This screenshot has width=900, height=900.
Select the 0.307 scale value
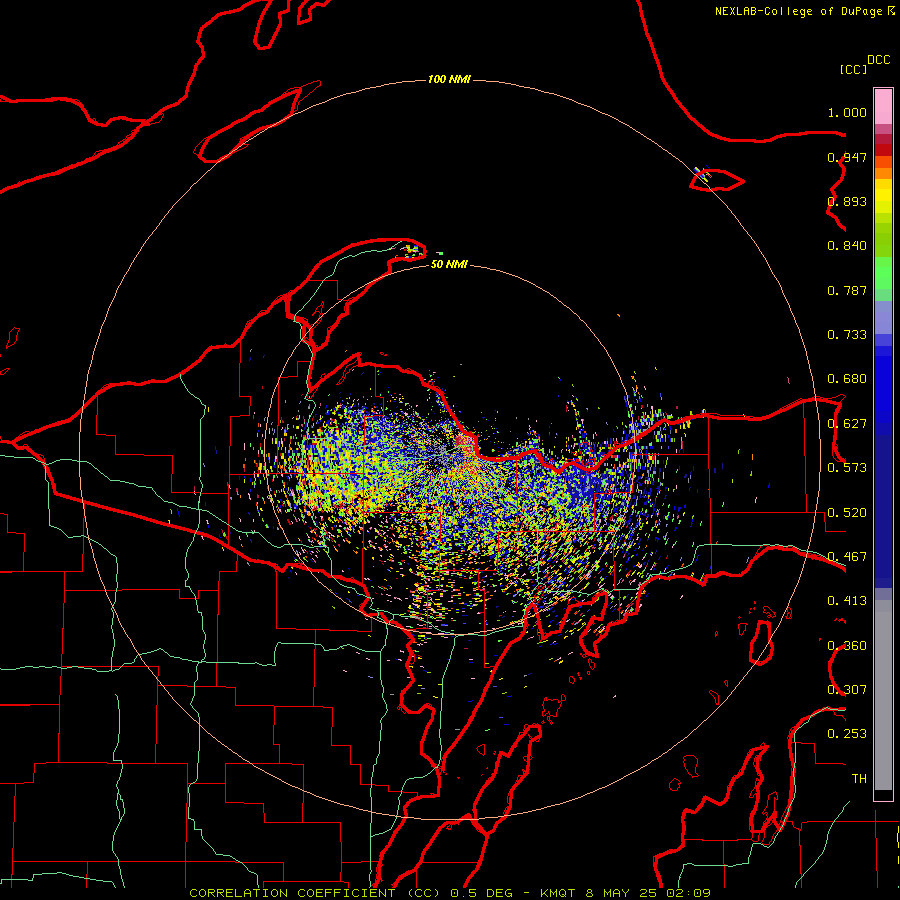click(x=847, y=690)
